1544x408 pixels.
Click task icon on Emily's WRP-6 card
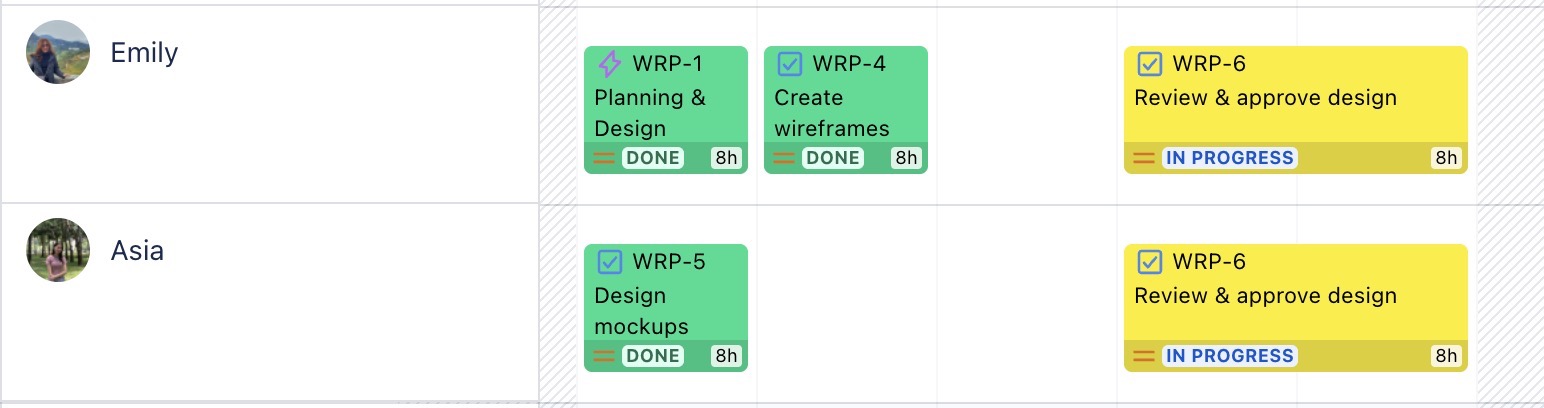click(1150, 65)
